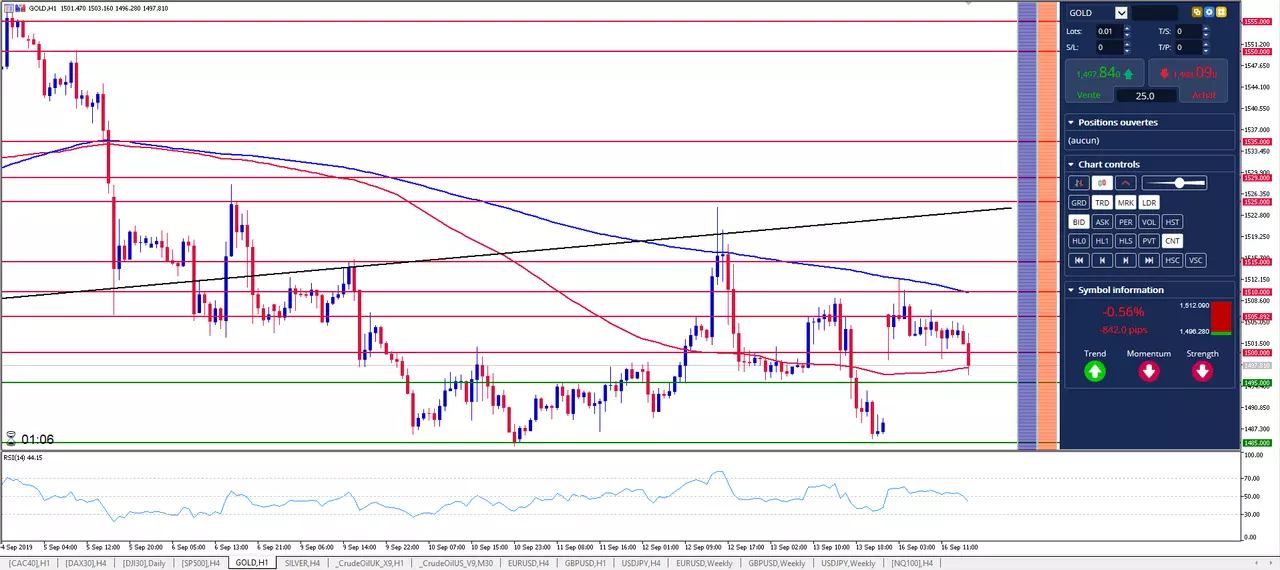Increase the Lots value with the up arrow

pos(1127,28)
